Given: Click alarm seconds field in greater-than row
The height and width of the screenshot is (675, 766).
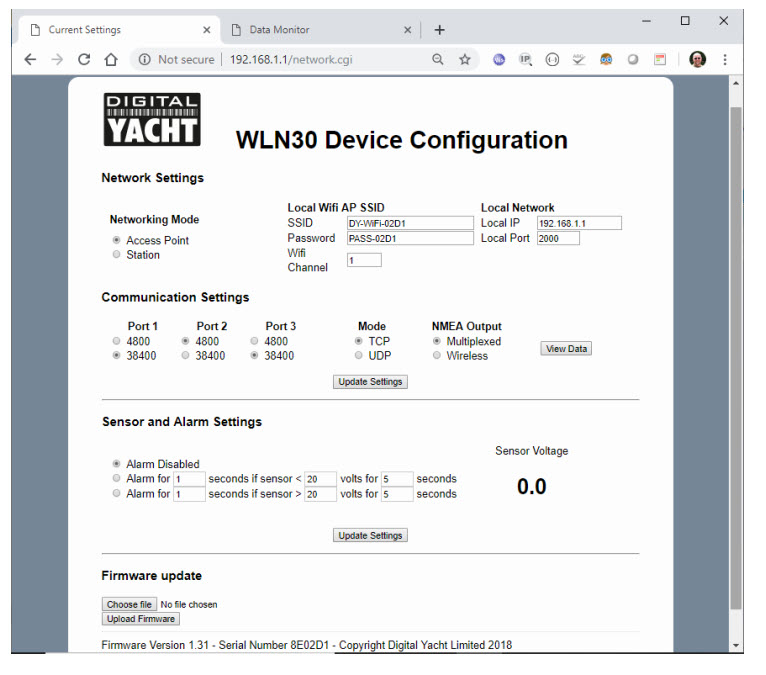Looking at the screenshot, I should [x=190, y=494].
